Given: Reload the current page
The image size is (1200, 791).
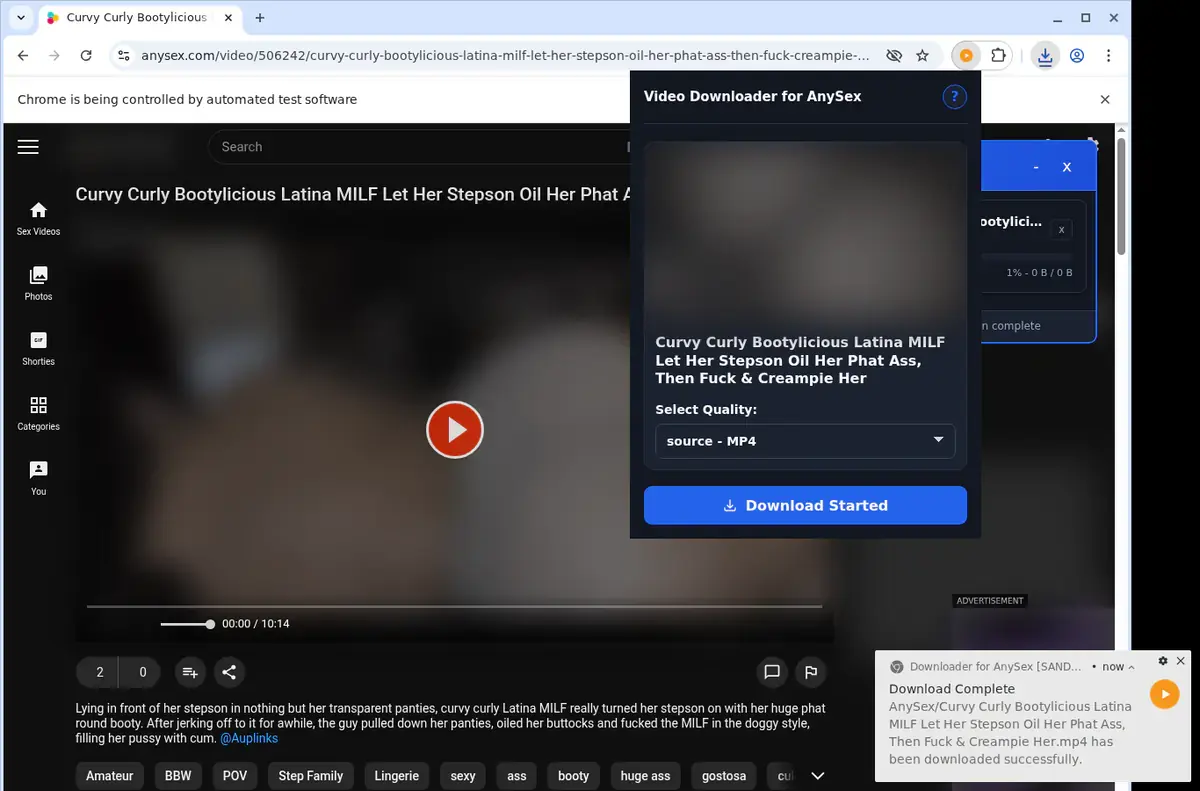Looking at the screenshot, I should click(86, 56).
